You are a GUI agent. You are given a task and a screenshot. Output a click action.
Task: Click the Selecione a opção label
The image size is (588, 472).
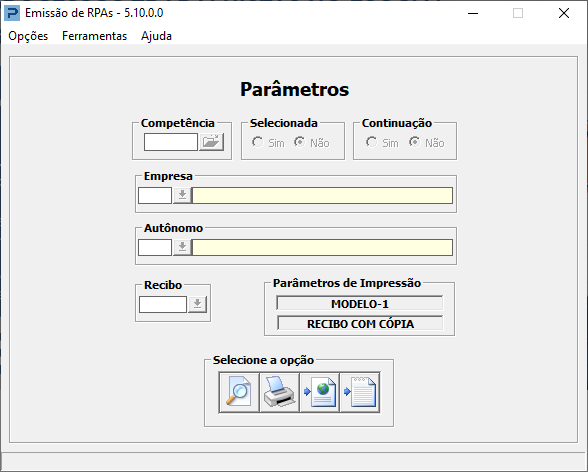[x=263, y=360]
